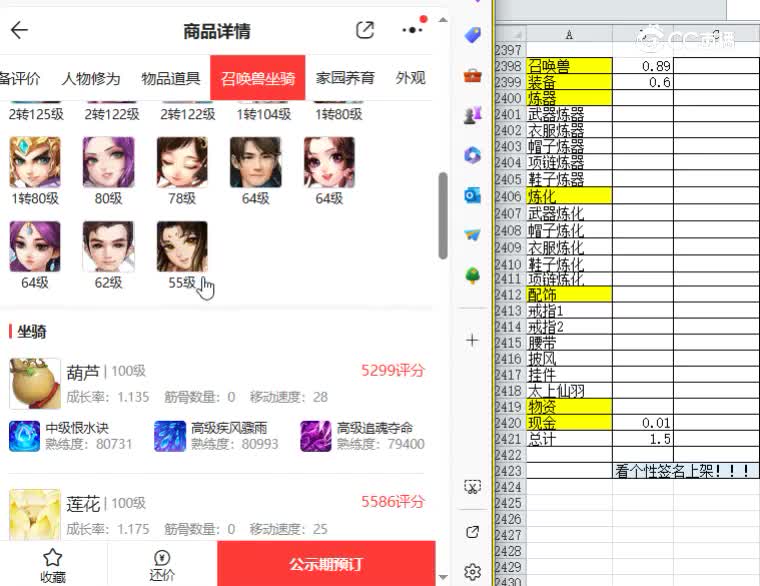Screen dimensions: 760x586
Task: Select the 看个性签名上架 cell
Action: [686, 471]
